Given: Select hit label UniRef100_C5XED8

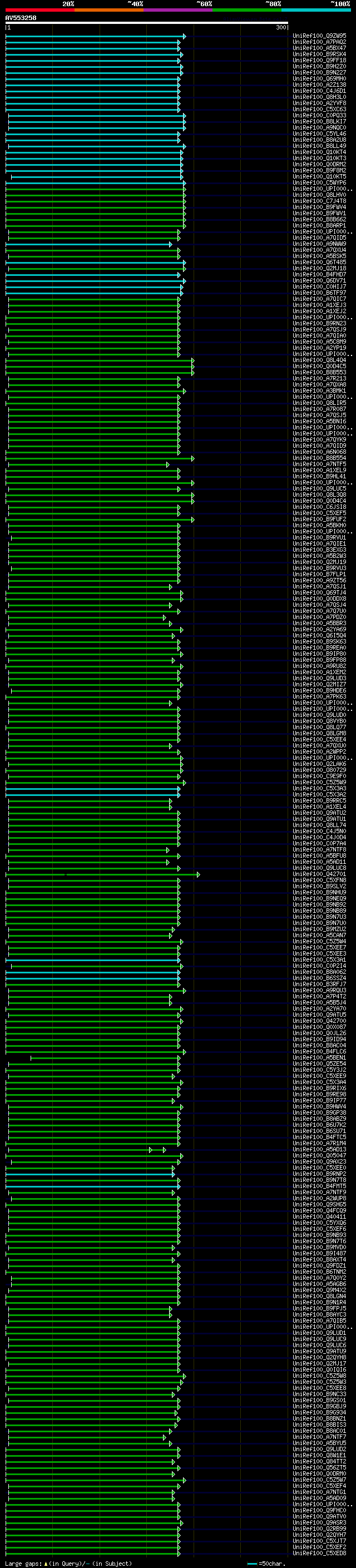Looking at the screenshot, I should pos(319,1553).
